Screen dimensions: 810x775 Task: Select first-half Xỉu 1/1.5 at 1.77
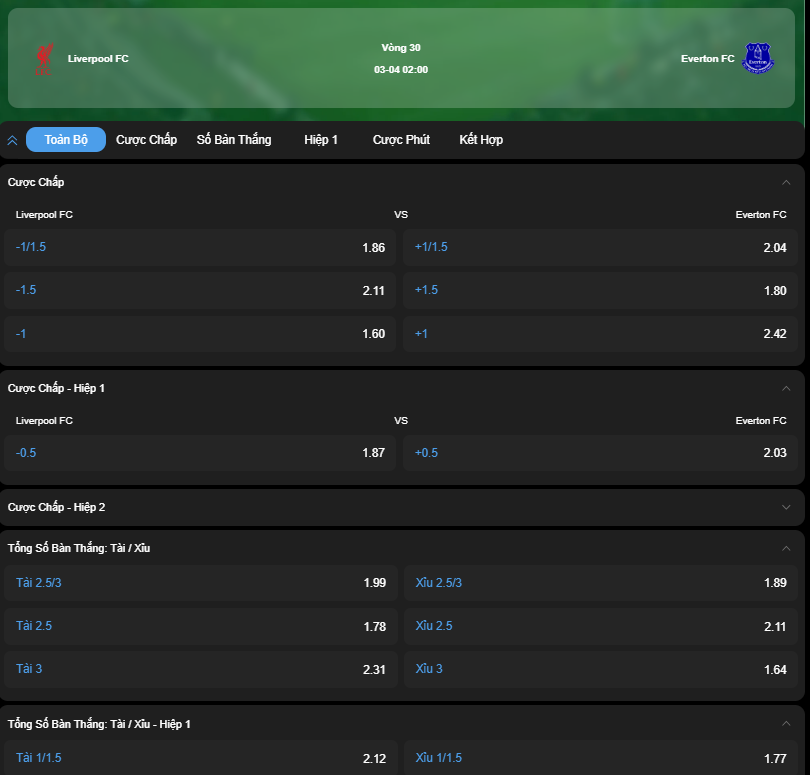coord(601,757)
